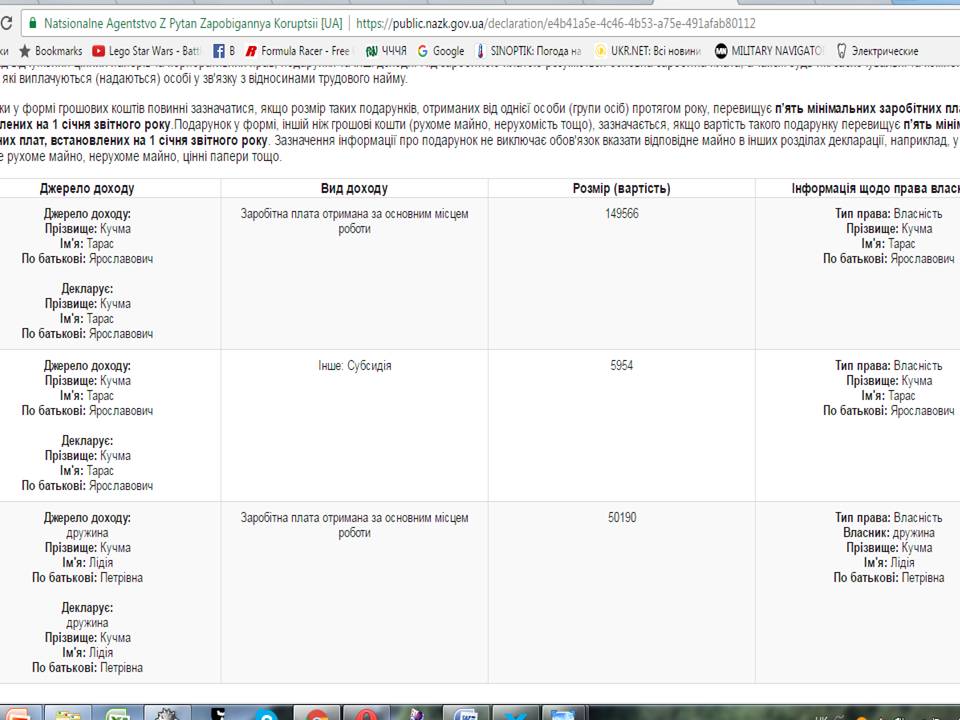
Task: Click the Вид доходу column header
Action: [x=354, y=189]
